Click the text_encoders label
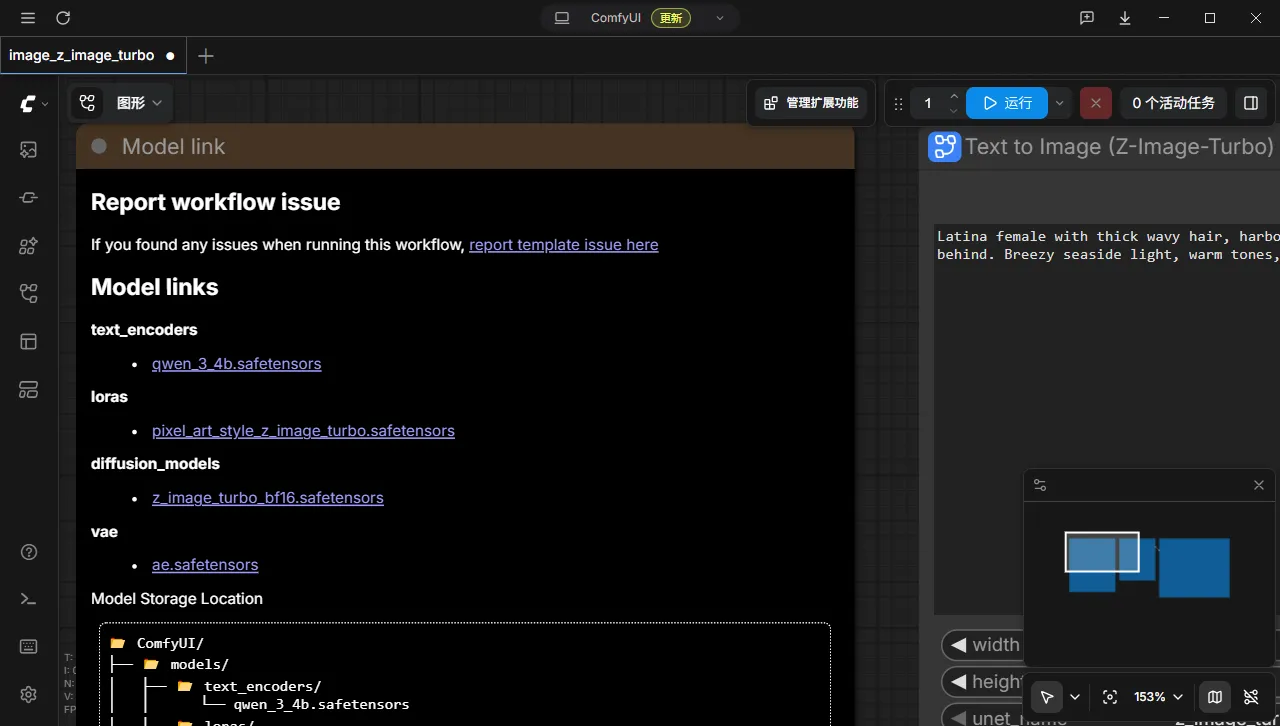This screenshot has width=1280, height=726. tap(144, 330)
